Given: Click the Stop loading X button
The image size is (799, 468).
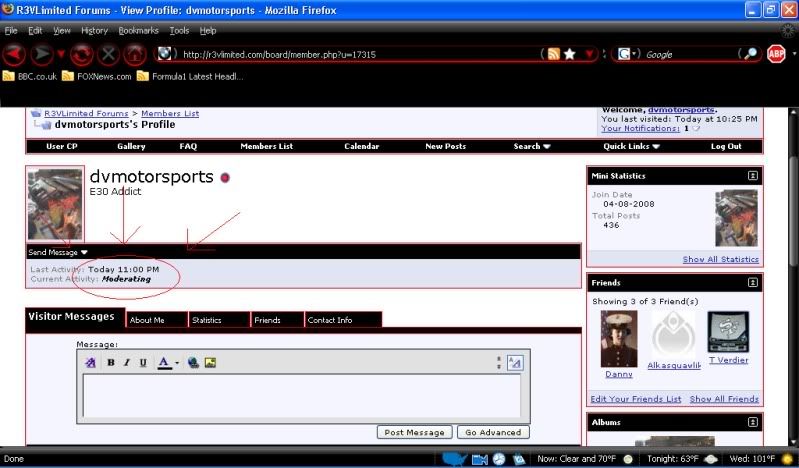Looking at the screenshot, I should (x=109, y=54).
